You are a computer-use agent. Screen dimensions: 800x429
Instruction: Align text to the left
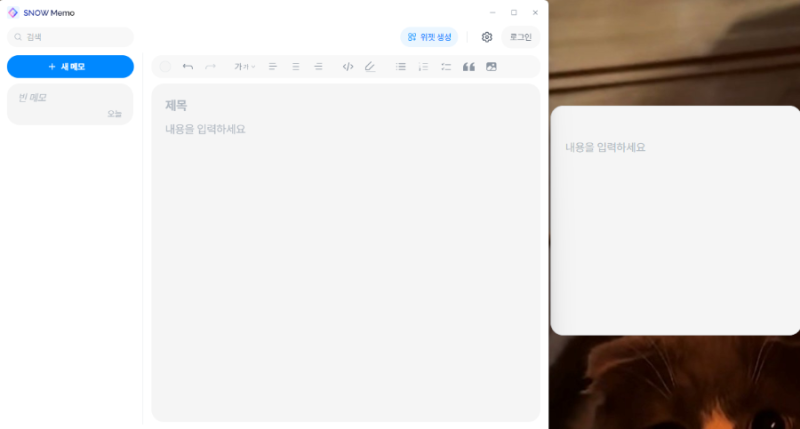point(273,67)
